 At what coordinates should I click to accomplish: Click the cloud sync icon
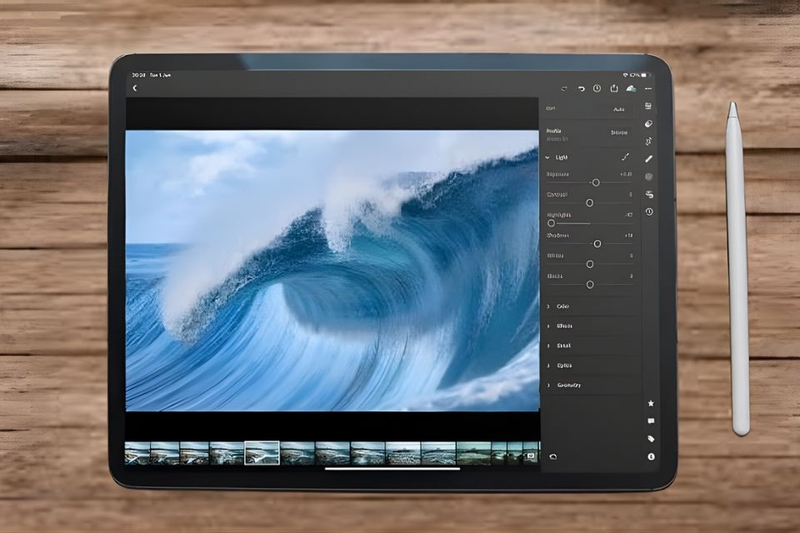click(x=631, y=89)
